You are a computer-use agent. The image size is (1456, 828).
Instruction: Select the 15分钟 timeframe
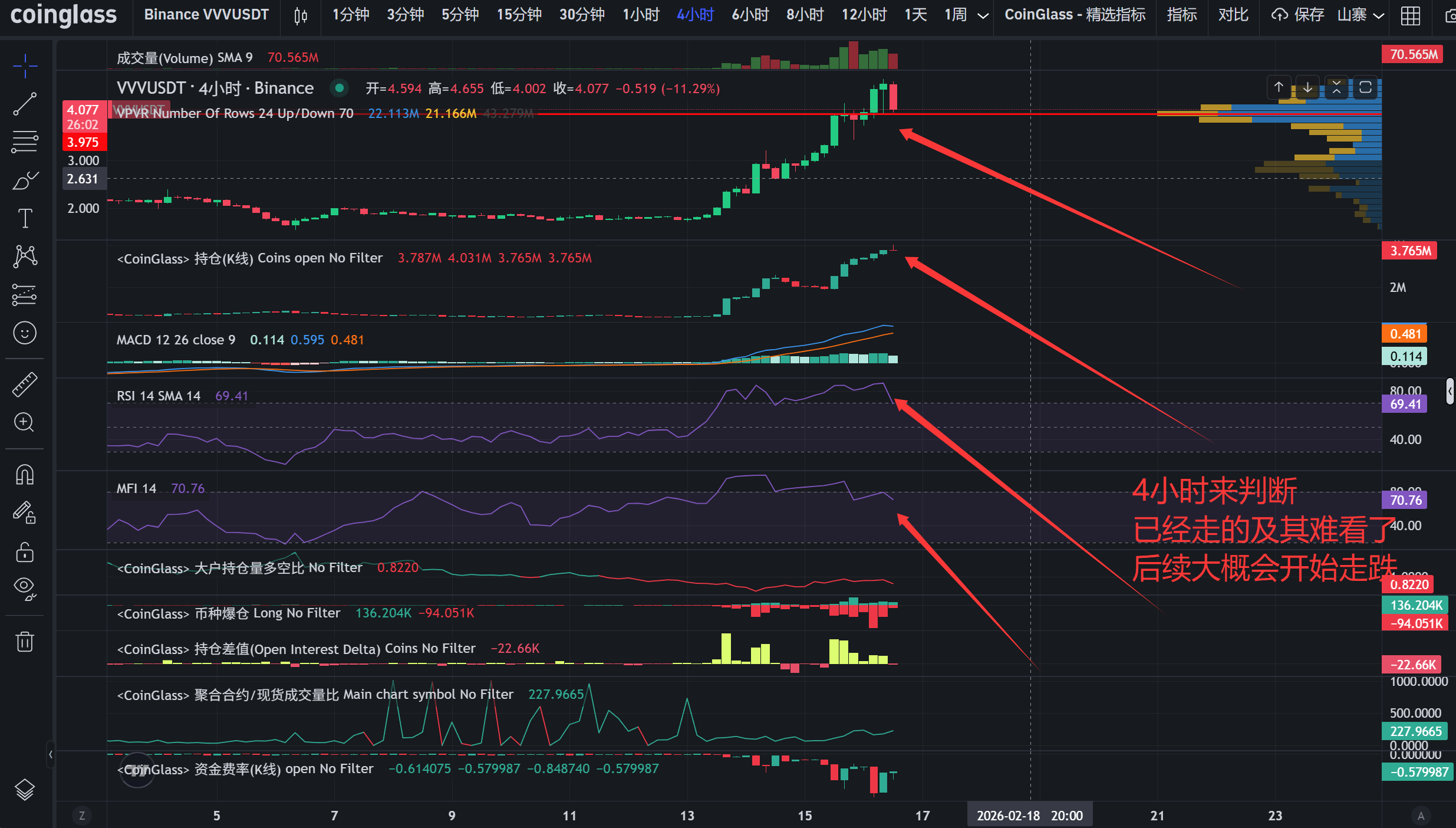tap(519, 15)
